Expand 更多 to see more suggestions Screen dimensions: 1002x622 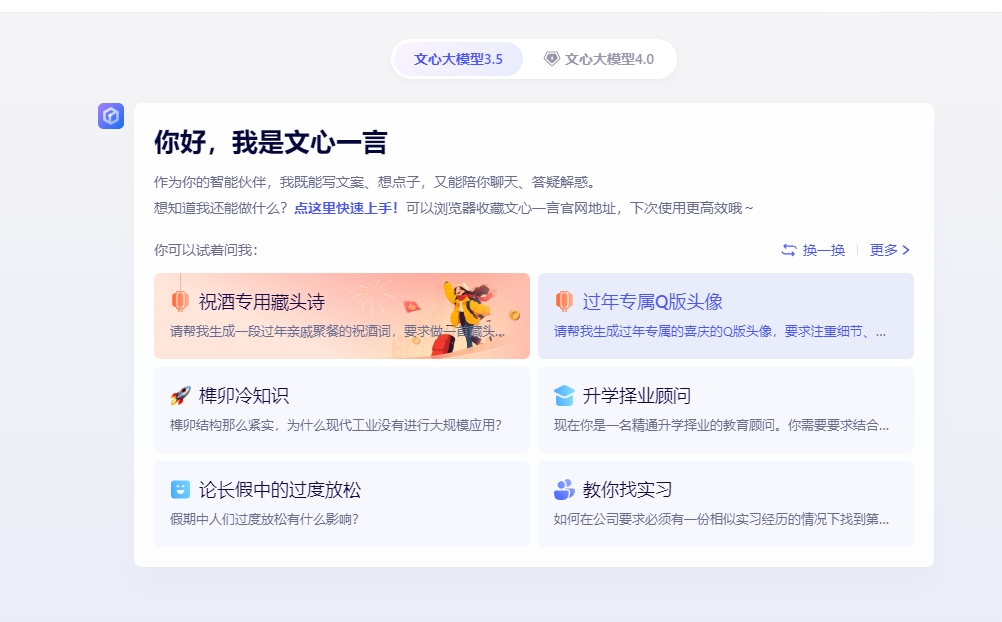coord(882,251)
